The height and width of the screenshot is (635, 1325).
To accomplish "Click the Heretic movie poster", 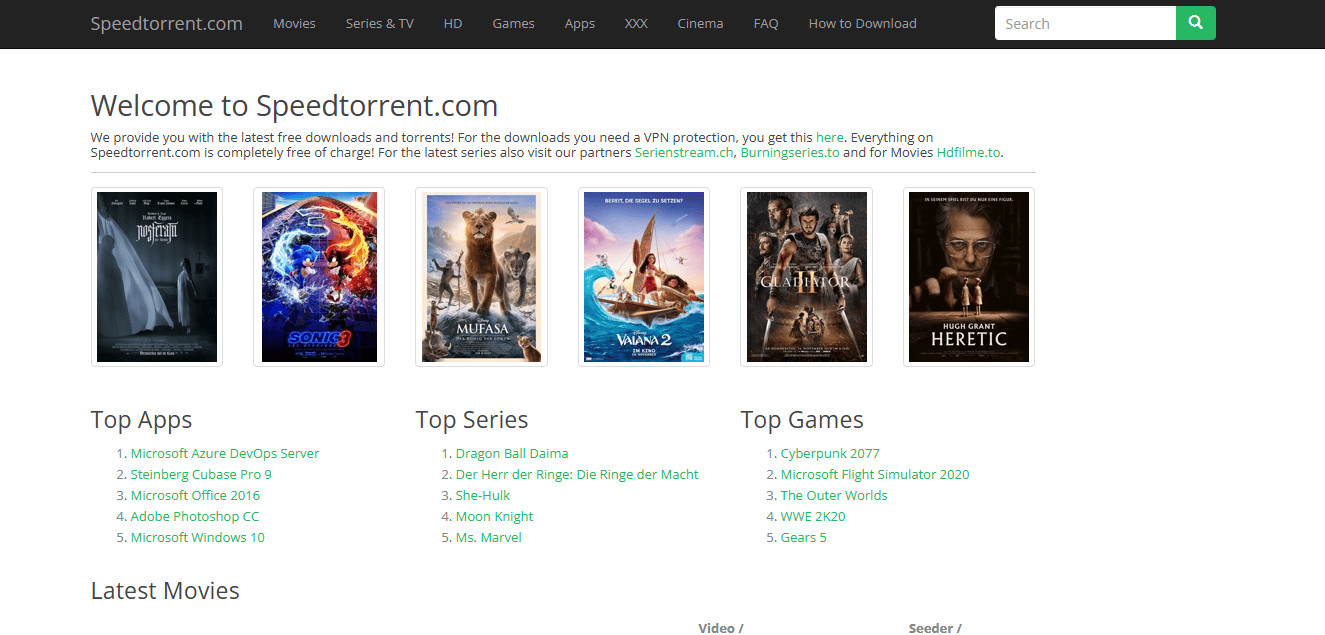I will click(x=968, y=276).
